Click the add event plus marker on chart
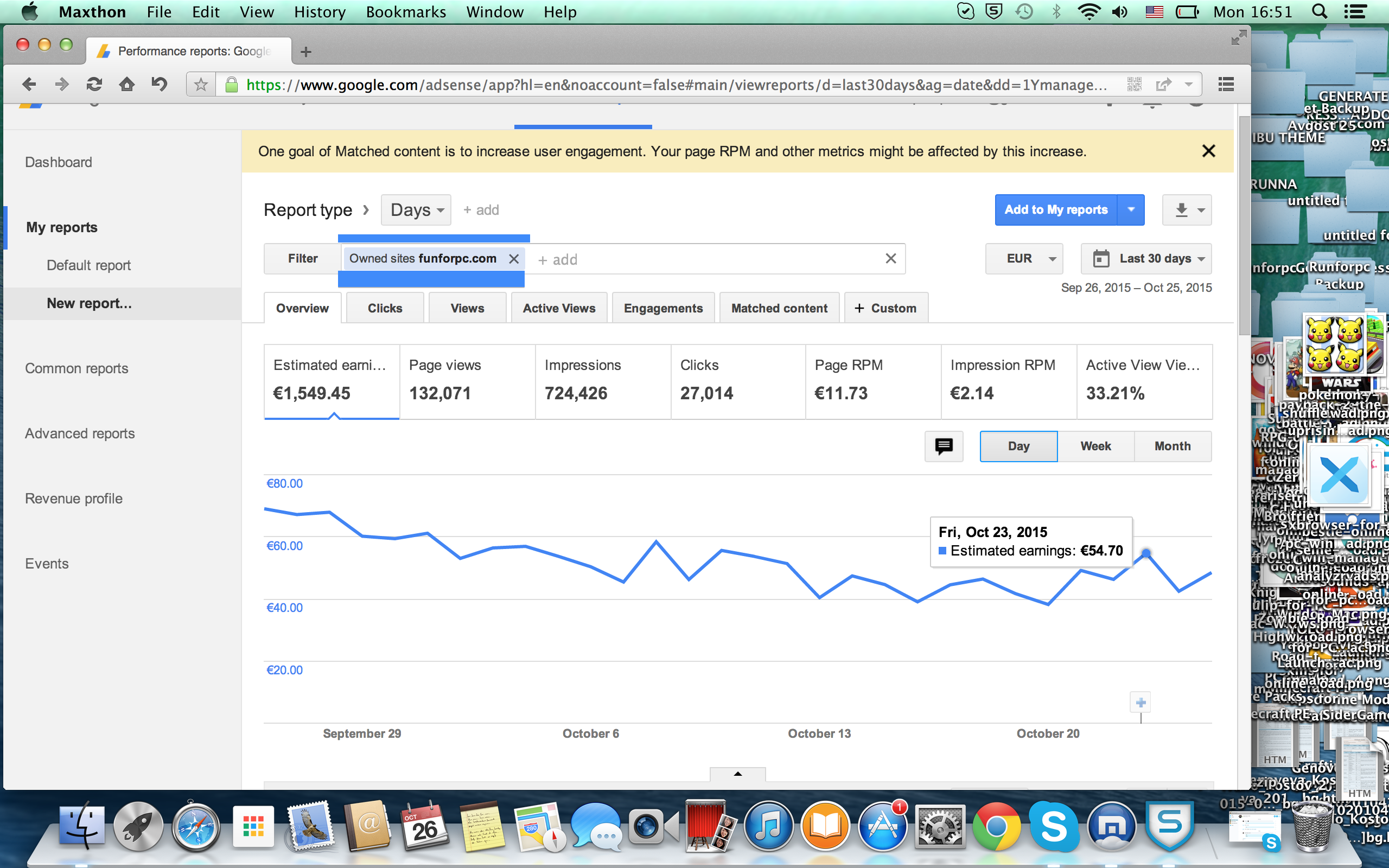The width and height of the screenshot is (1389, 868). point(1140,702)
